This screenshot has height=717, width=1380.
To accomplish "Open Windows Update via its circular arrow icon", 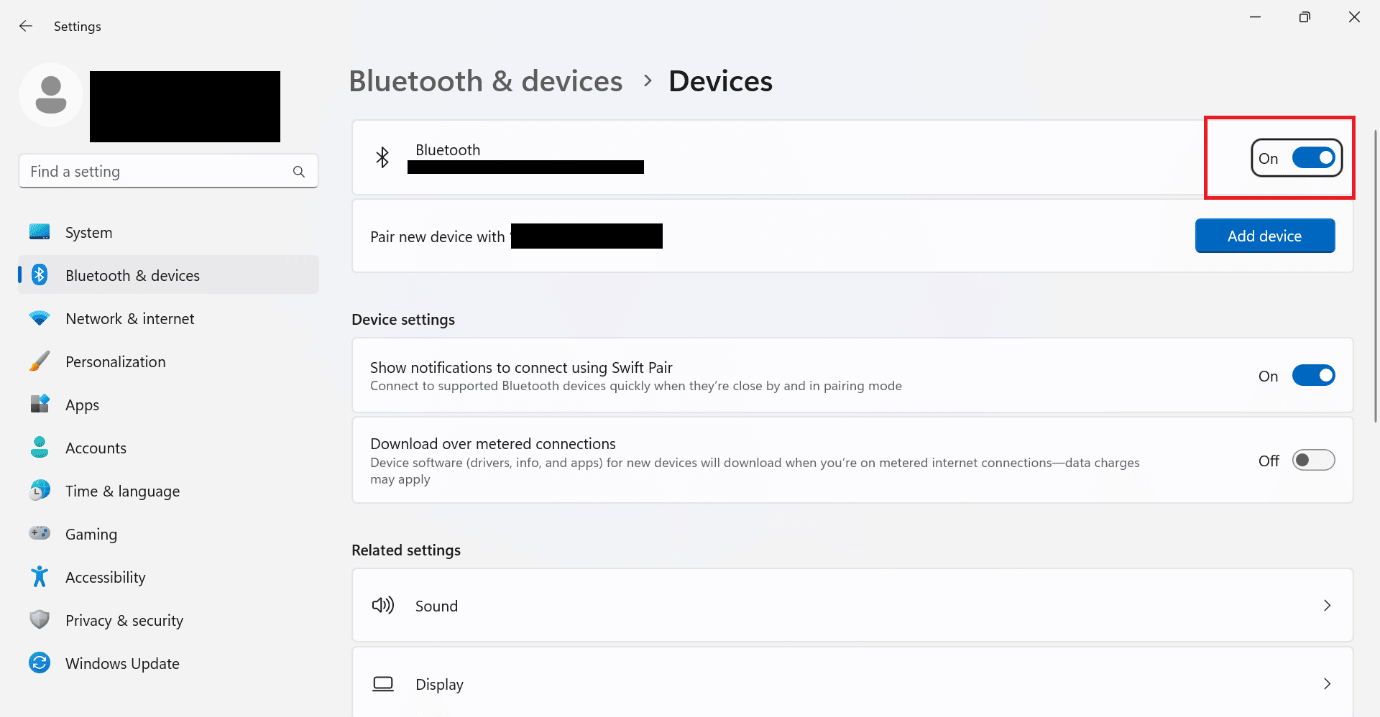I will [x=38, y=663].
